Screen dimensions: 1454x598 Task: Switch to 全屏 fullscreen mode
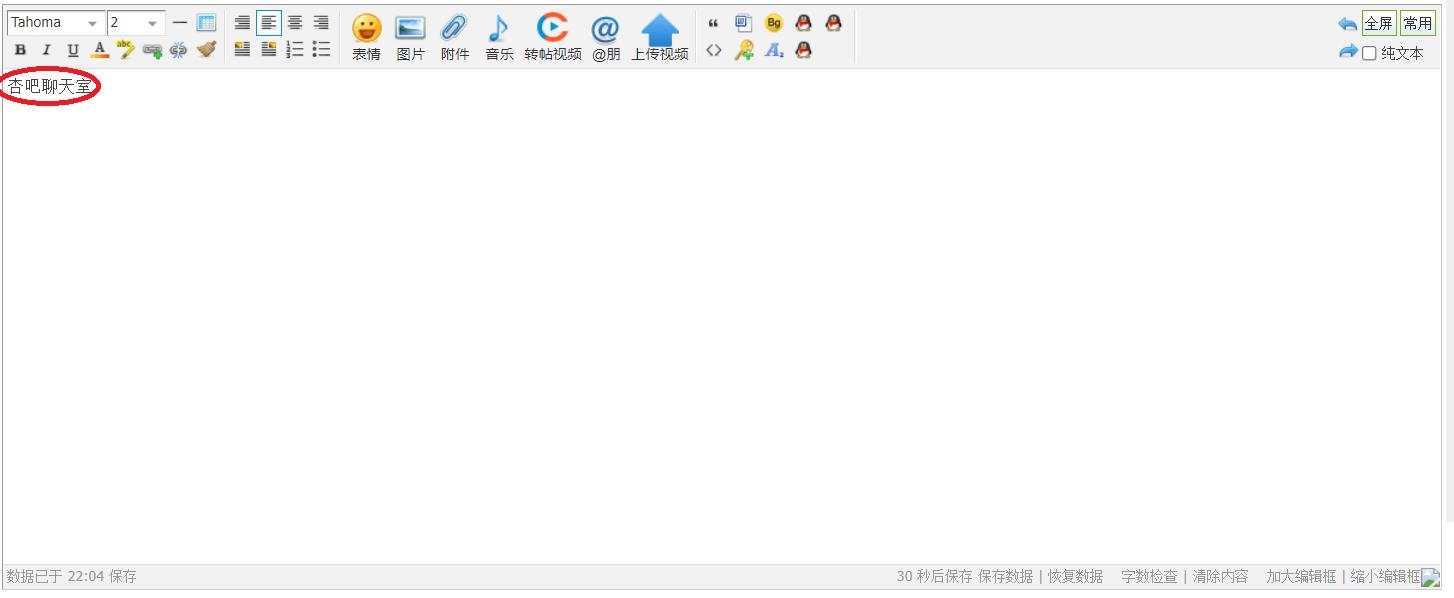1378,23
